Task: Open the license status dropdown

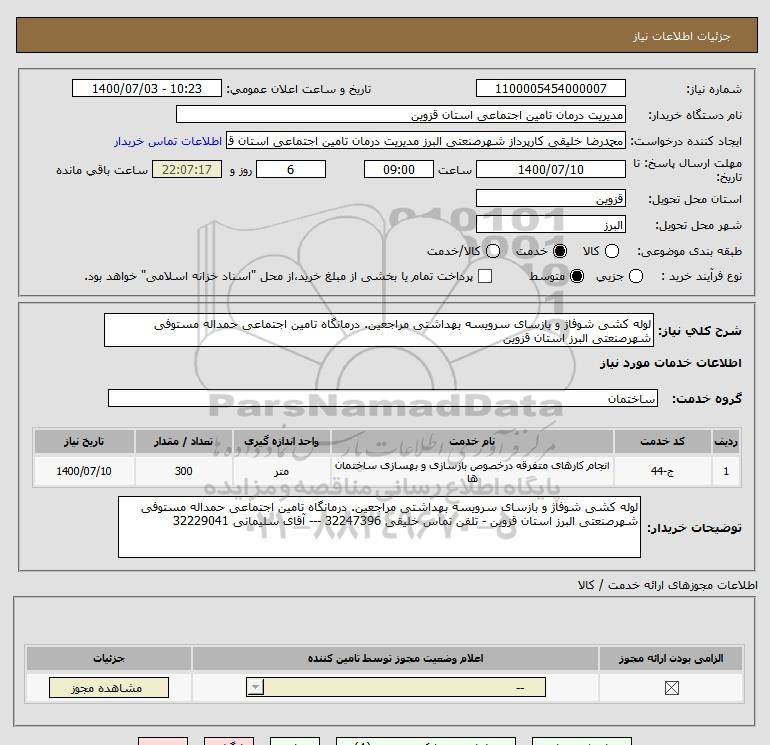Action: [396, 687]
